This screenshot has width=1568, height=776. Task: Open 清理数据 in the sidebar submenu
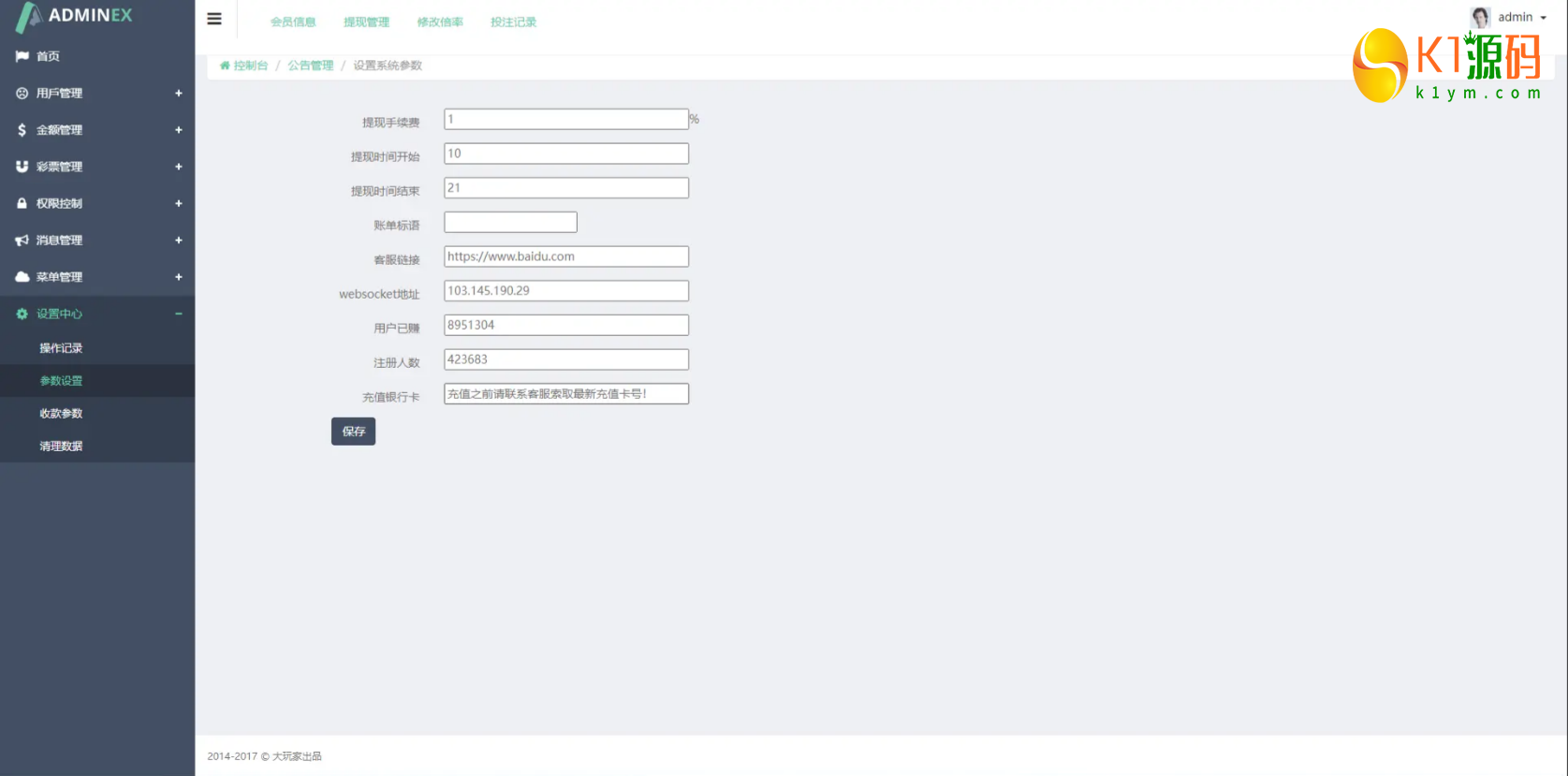coord(61,447)
